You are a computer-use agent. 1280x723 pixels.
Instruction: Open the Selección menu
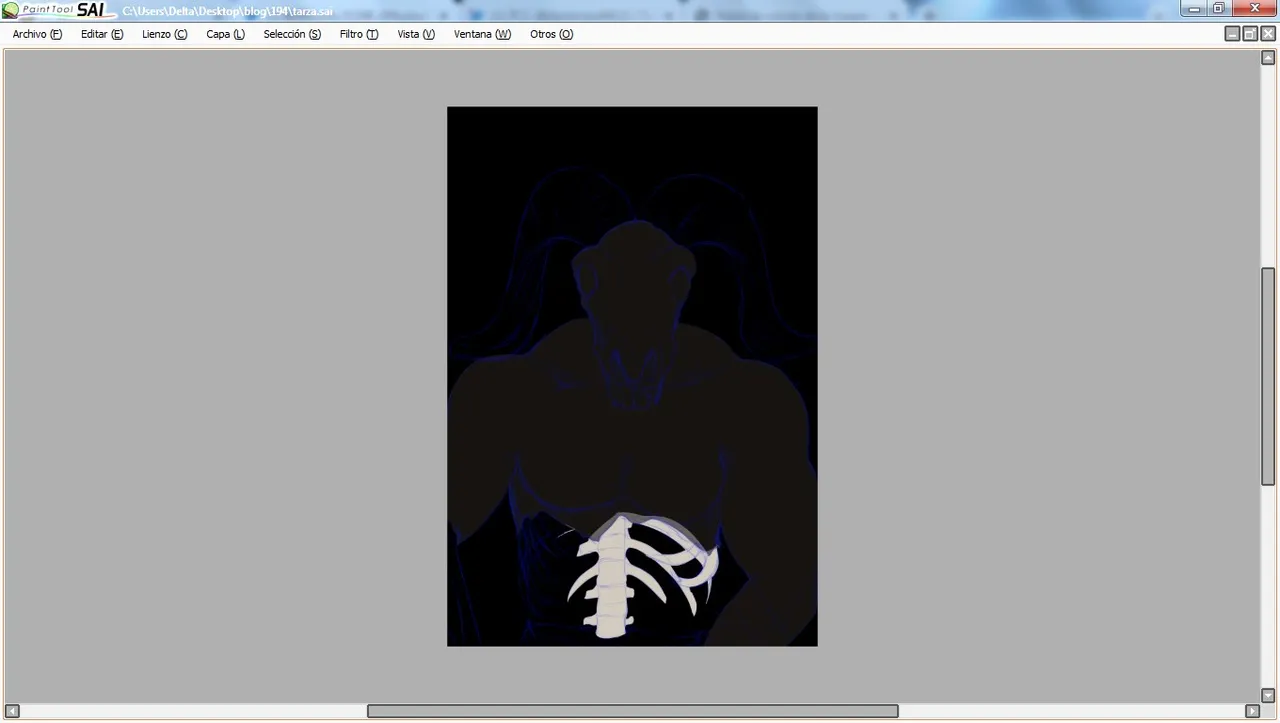pyautogui.click(x=292, y=34)
